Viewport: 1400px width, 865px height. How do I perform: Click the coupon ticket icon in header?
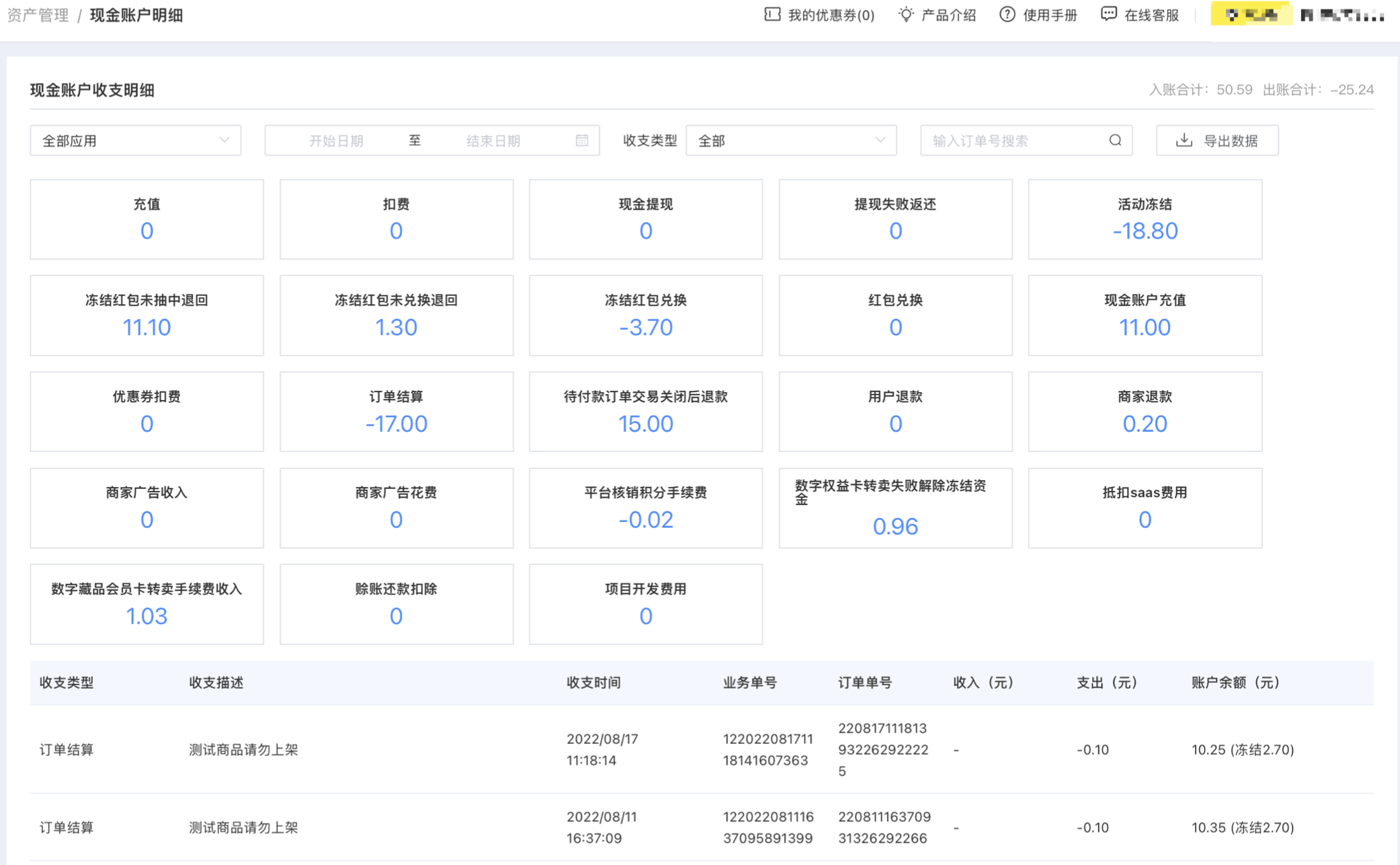coord(772,14)
